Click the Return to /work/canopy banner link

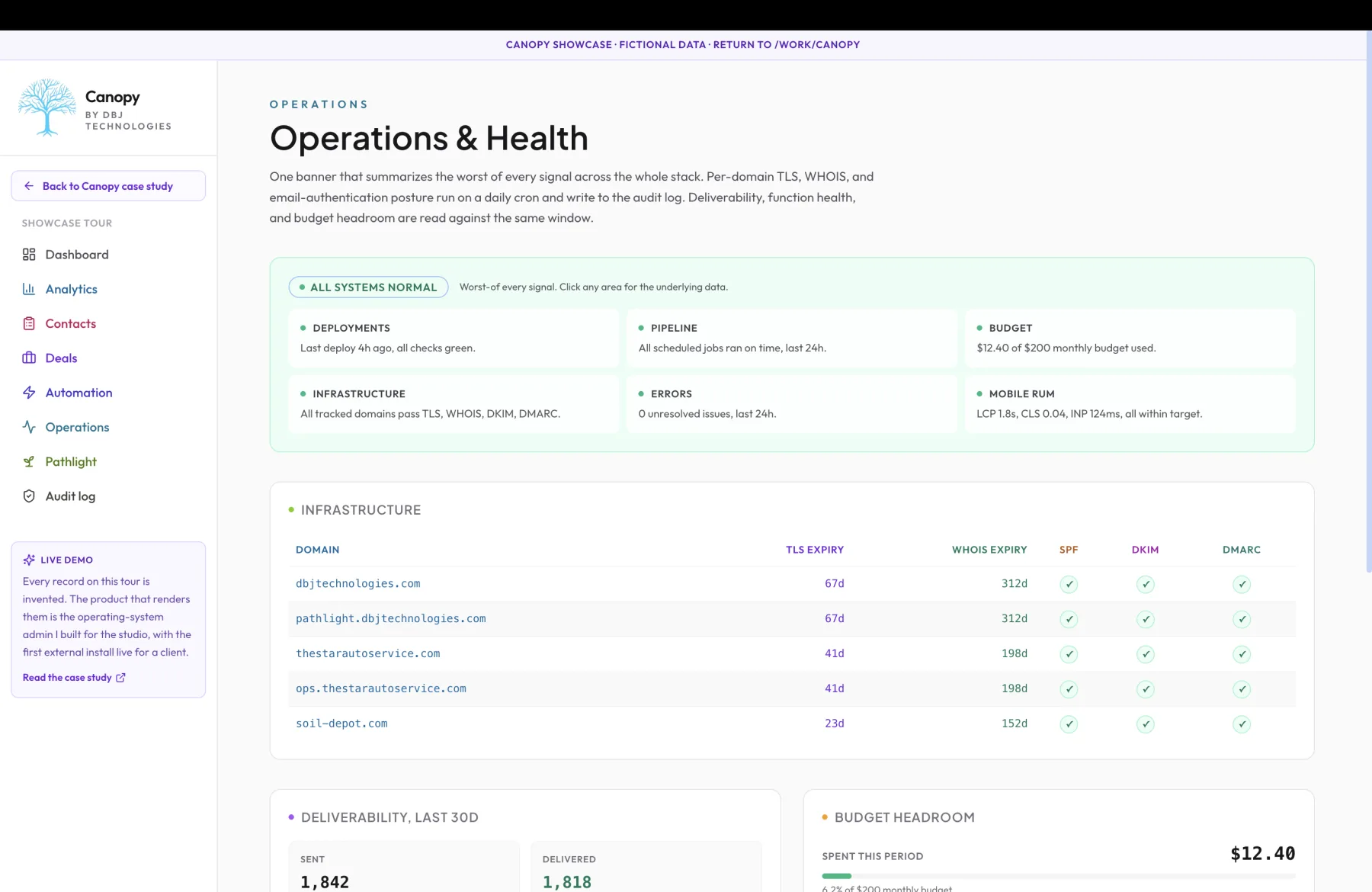click(786, 45)
